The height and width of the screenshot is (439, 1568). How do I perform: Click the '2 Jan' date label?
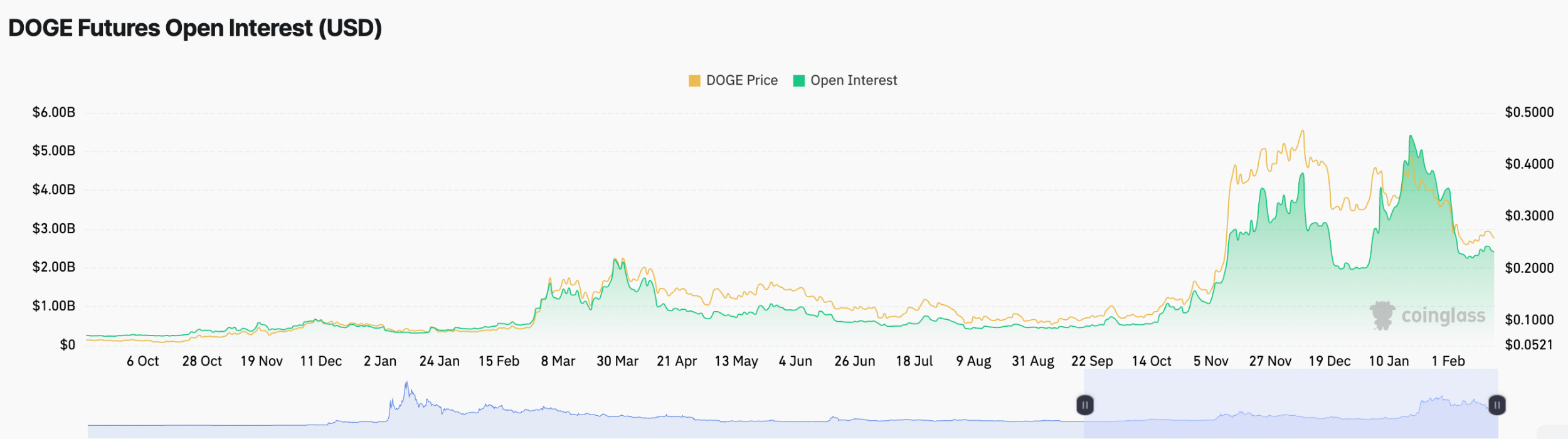click(380, 361)
